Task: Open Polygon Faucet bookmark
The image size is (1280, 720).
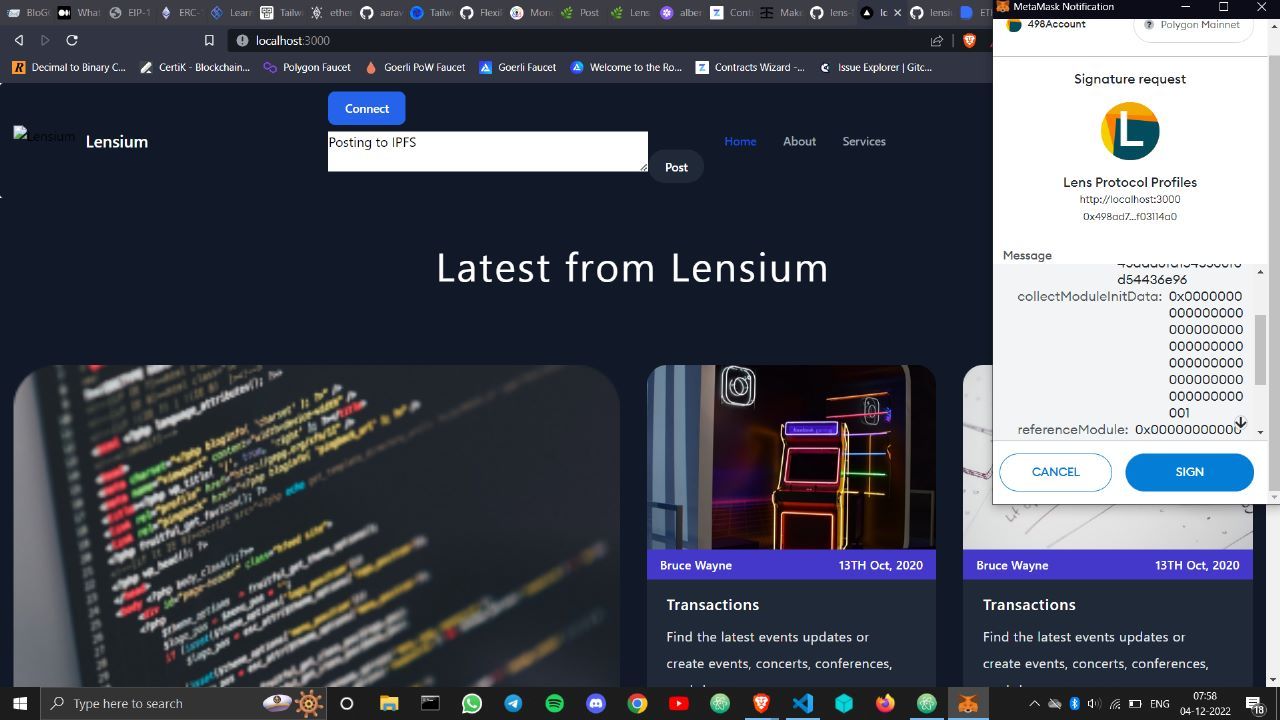Action: pyautogui.click(x=307, y=67)
